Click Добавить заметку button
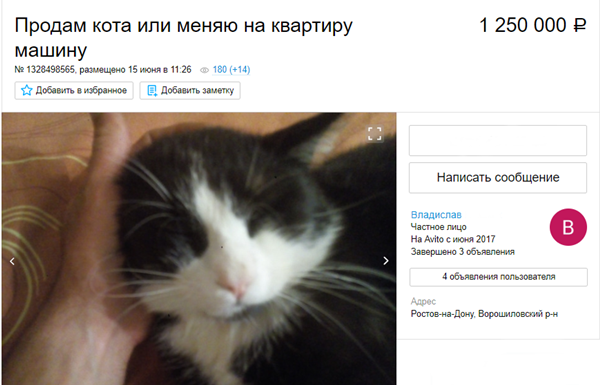600x385 pixels. [190, 91]
